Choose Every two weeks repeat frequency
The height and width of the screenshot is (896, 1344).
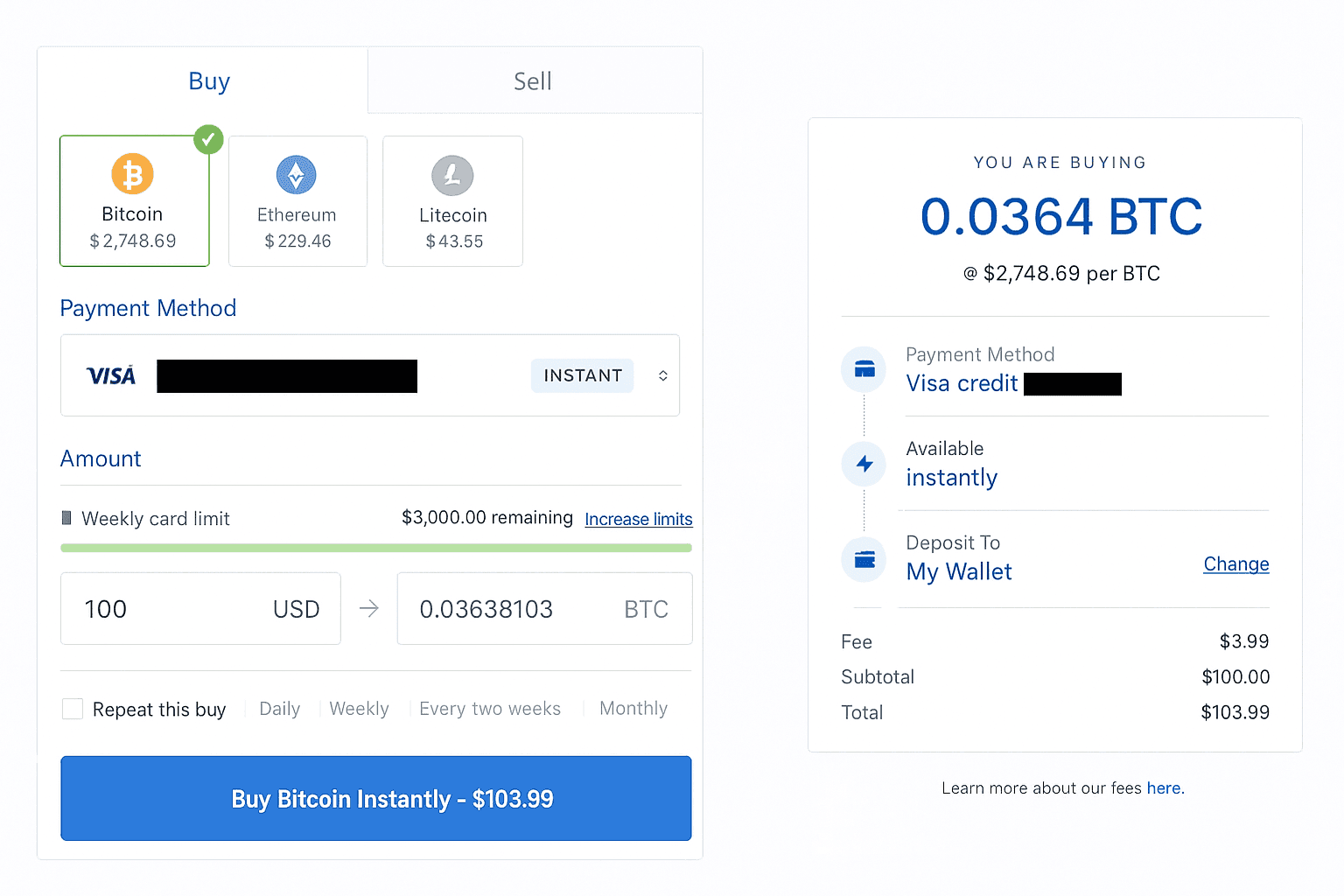[490, 709]
